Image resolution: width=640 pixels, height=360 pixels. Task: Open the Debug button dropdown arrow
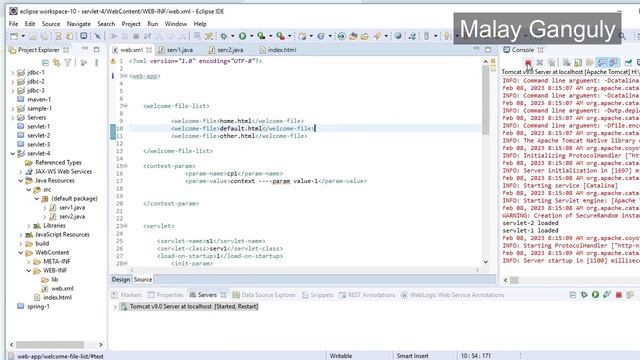233,36
